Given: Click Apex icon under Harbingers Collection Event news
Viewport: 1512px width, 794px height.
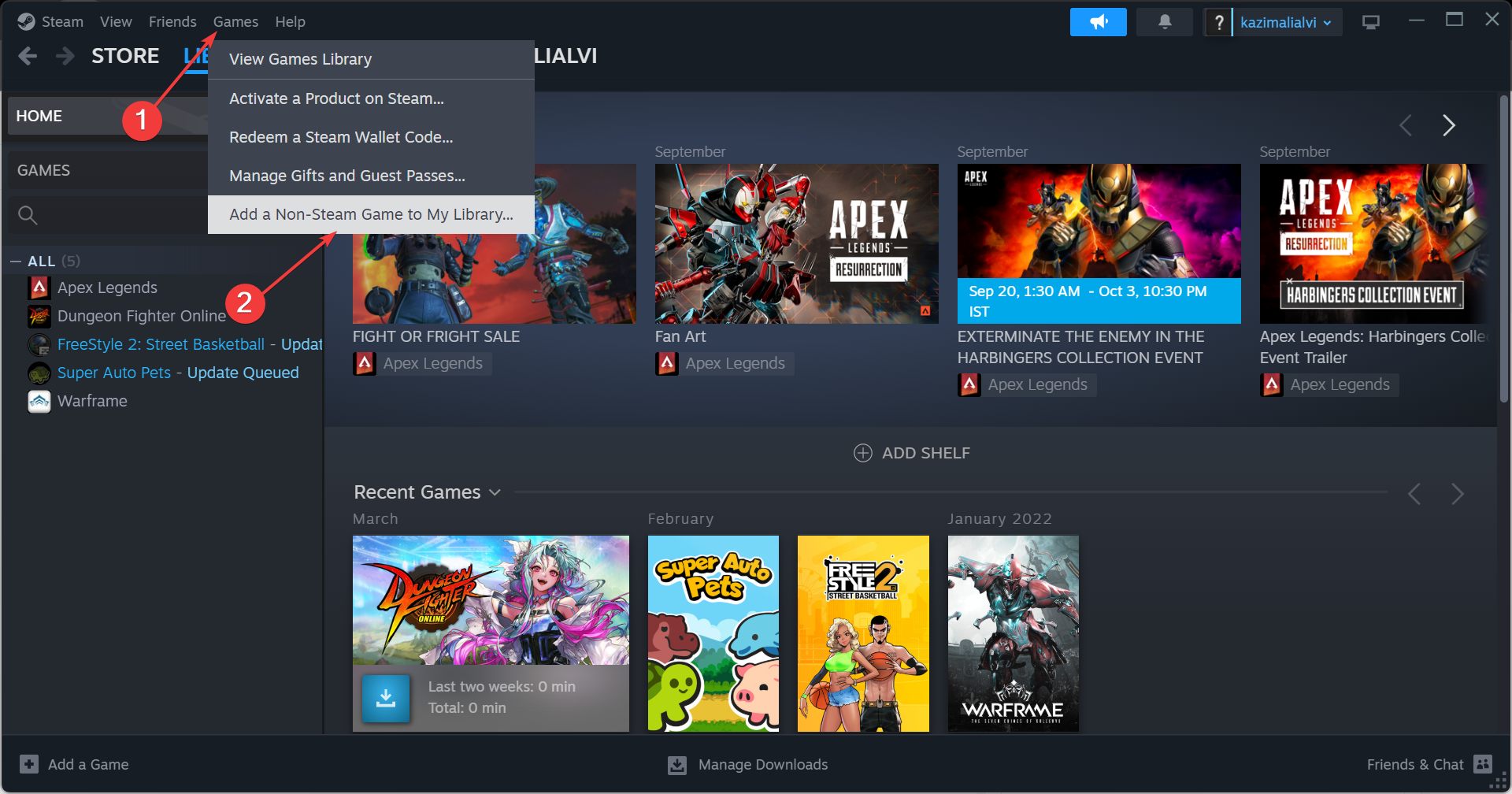Looking at the screenshot, I should [969, 384].
